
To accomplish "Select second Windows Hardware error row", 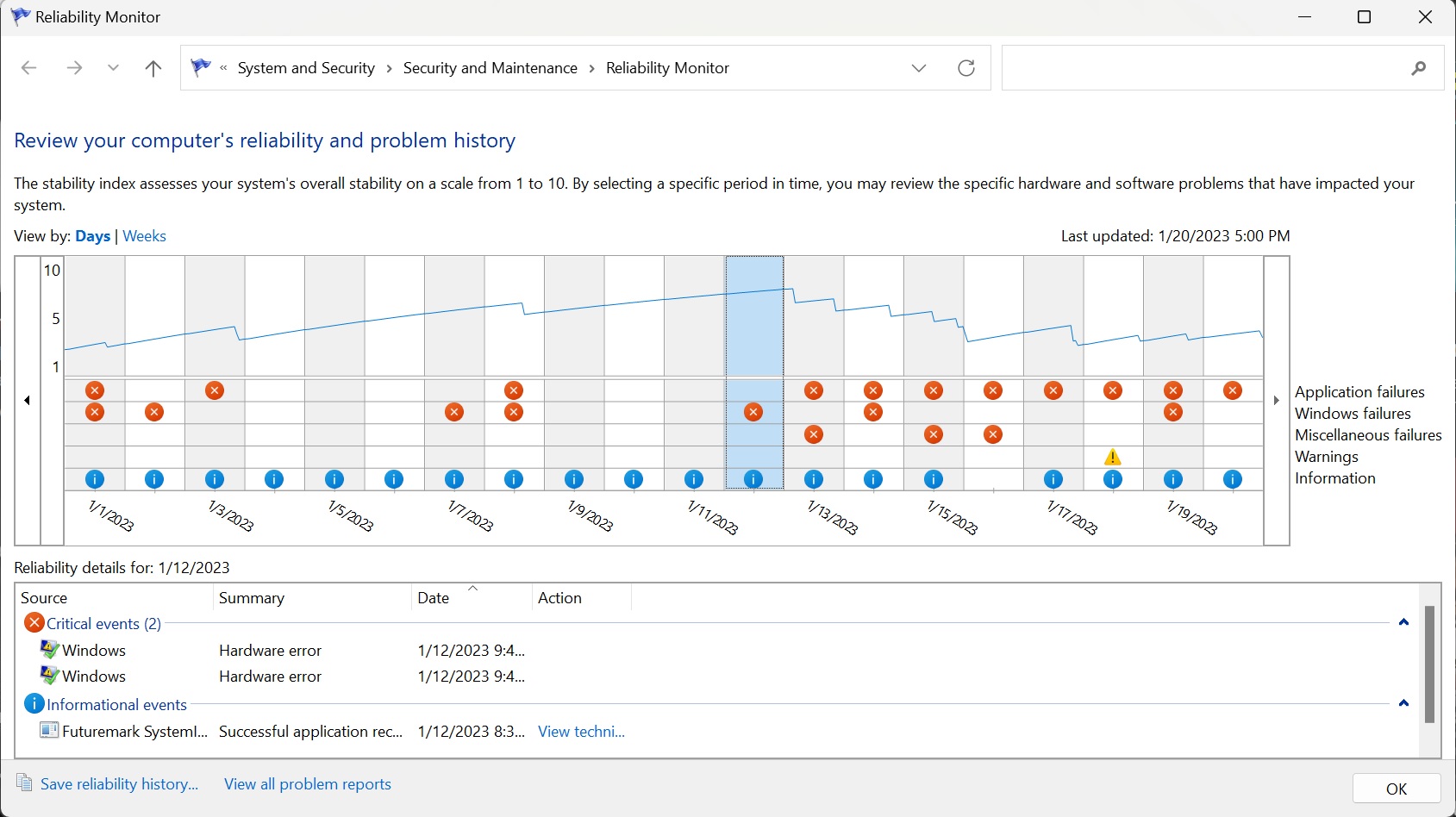I will (716, 677).
